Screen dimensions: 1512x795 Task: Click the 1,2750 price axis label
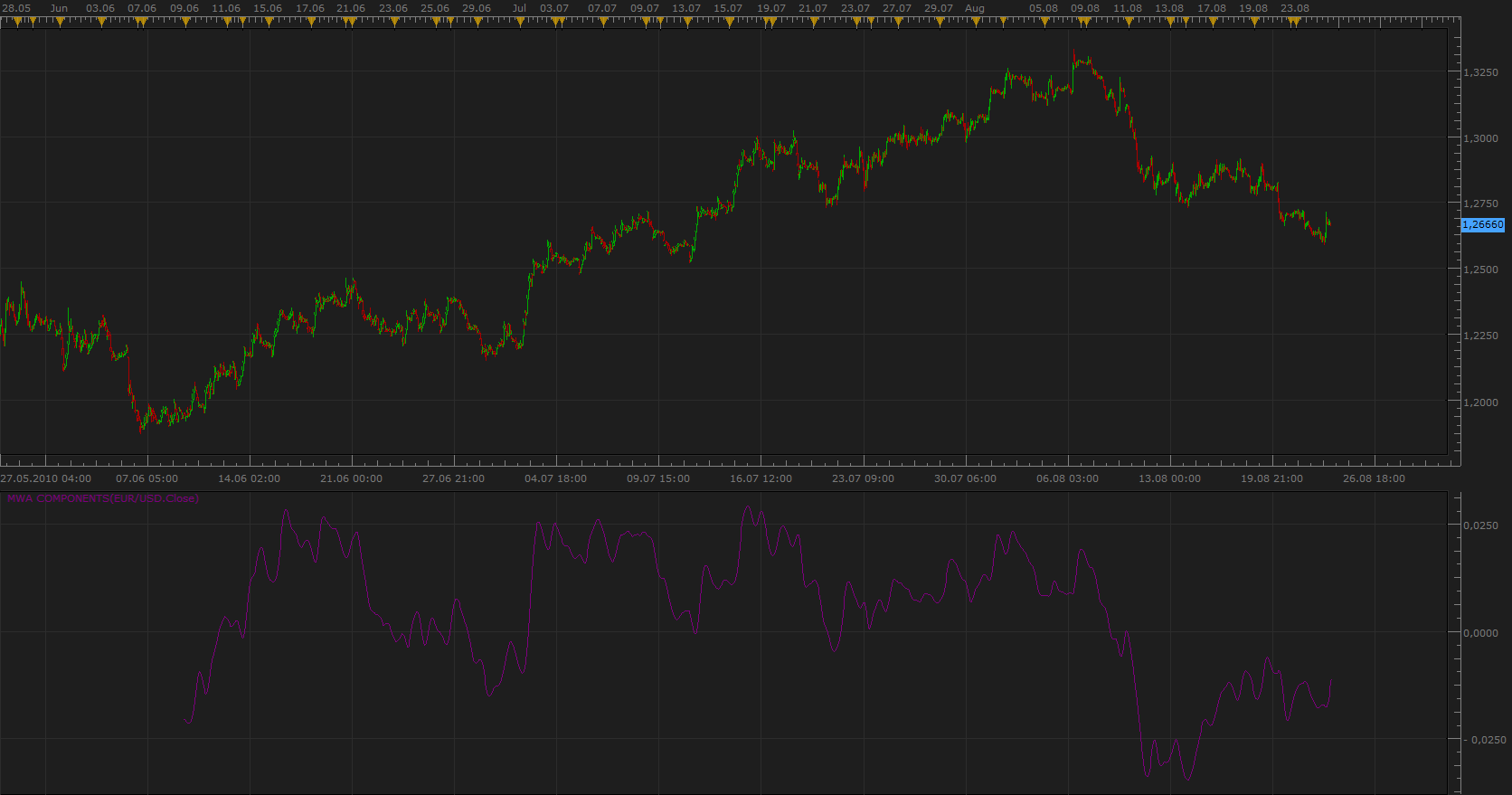pos(1481,204)
